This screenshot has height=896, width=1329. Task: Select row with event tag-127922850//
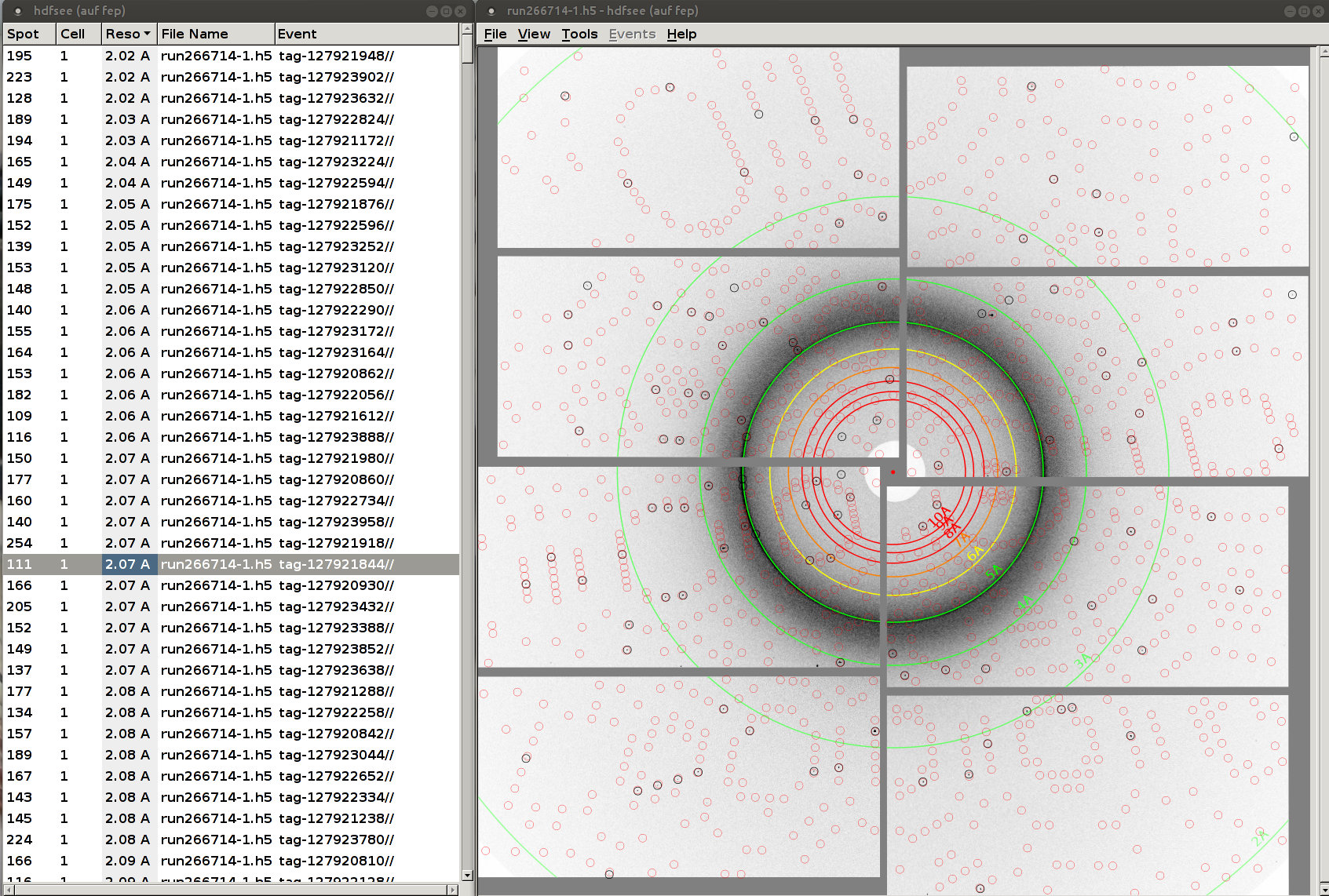point(232,289)
